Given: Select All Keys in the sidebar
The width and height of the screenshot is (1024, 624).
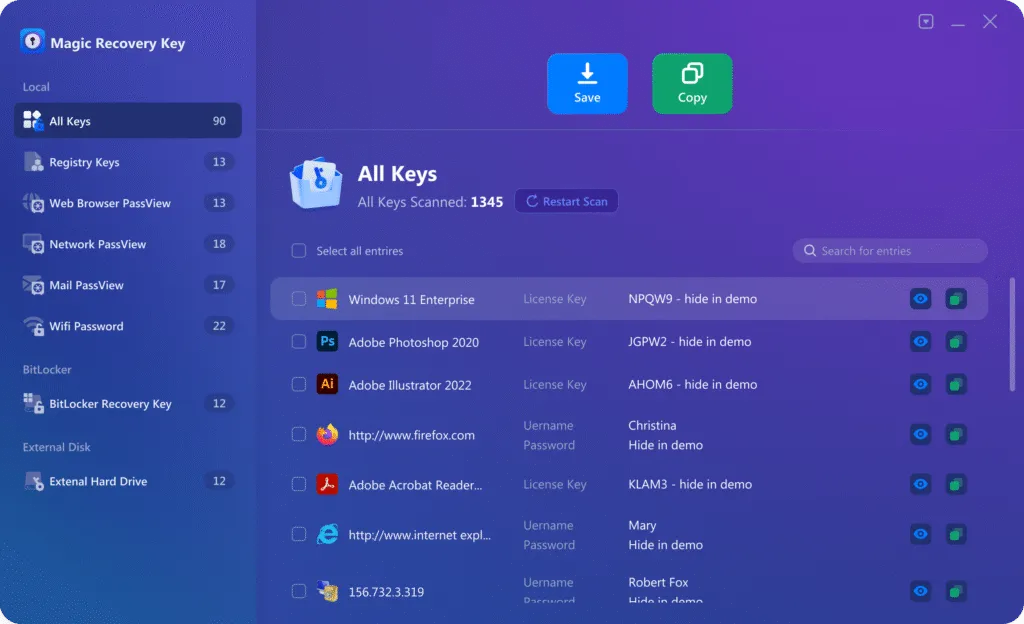Looking at the screenshot, I should [x=128, y=121].
